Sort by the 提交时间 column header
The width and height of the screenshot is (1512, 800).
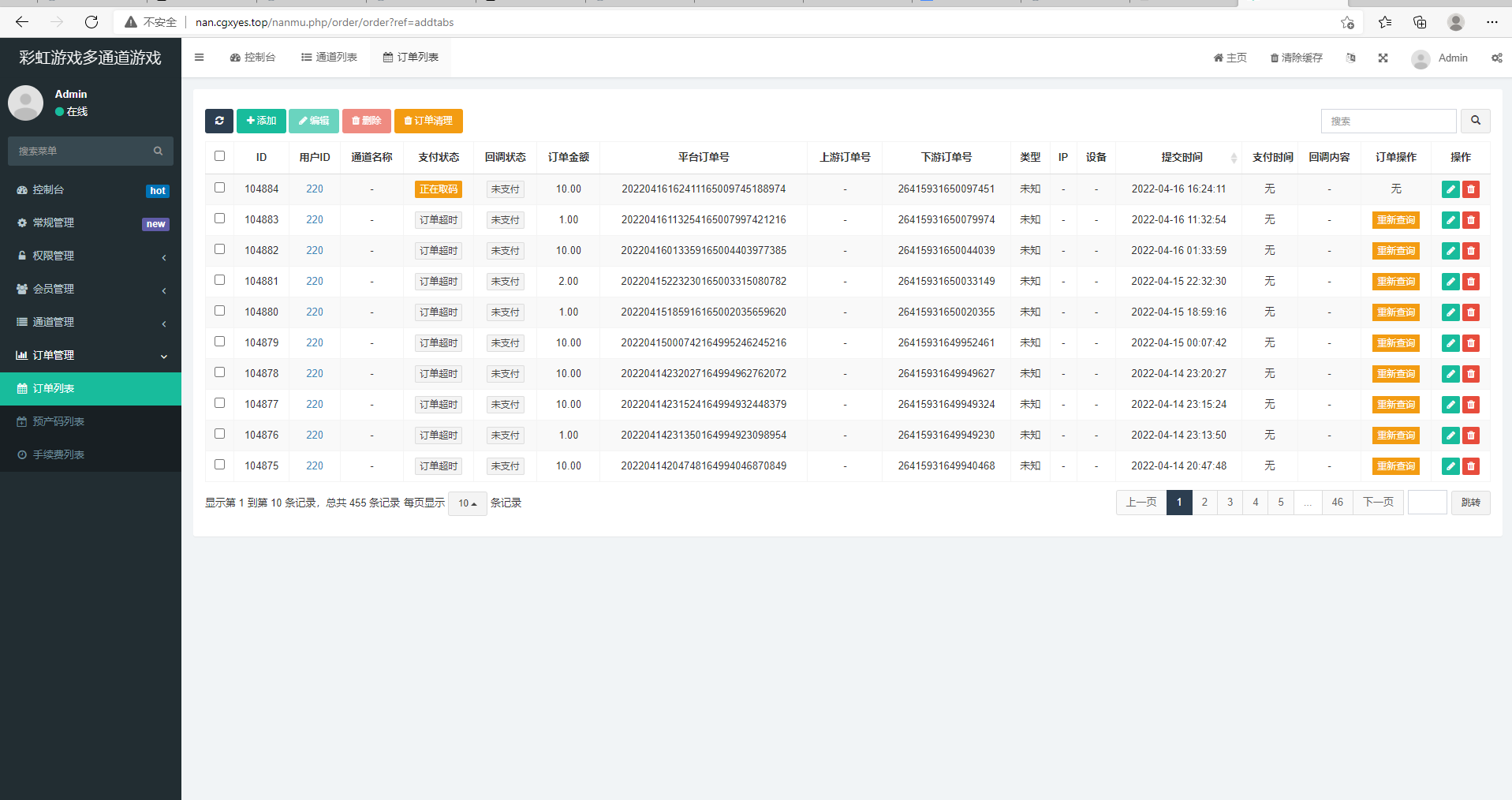1181,158
